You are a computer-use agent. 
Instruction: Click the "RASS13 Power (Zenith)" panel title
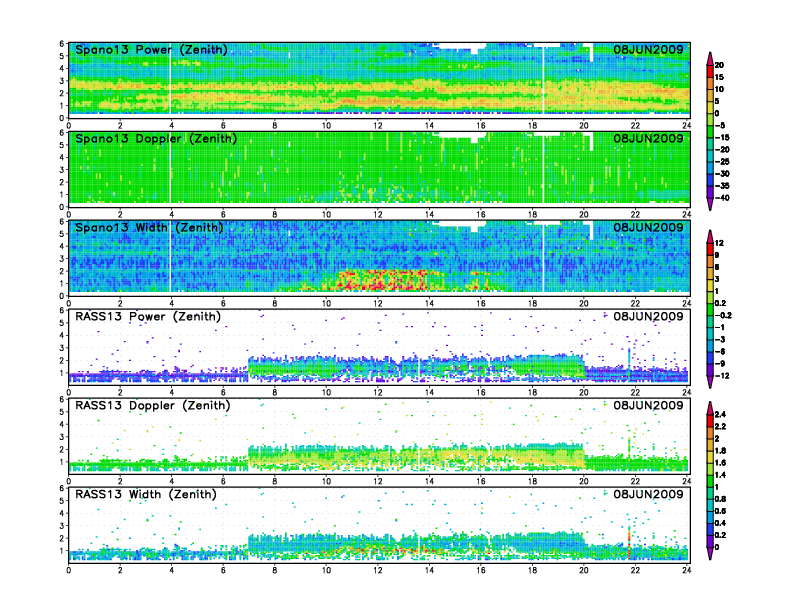tap(148, 317)
